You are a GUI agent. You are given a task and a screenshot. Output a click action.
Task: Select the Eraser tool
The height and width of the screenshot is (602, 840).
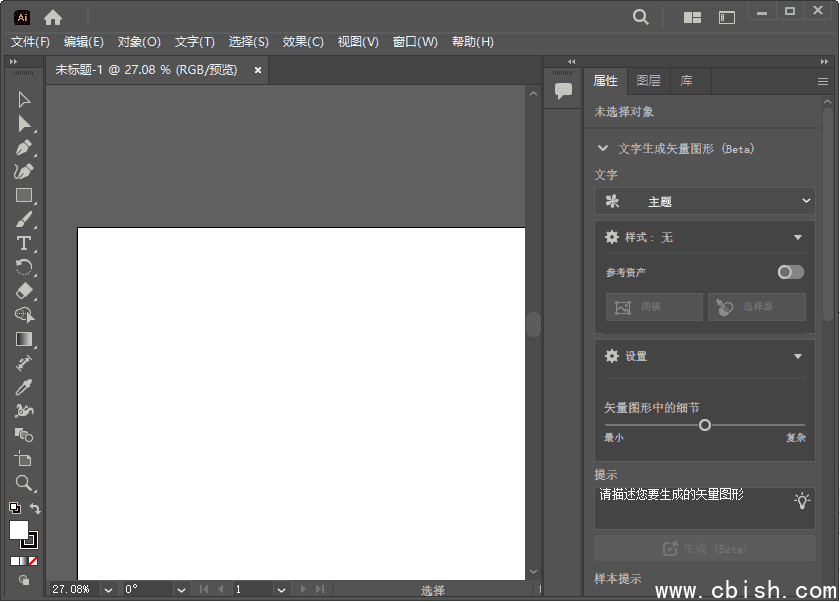coord(24,291)
